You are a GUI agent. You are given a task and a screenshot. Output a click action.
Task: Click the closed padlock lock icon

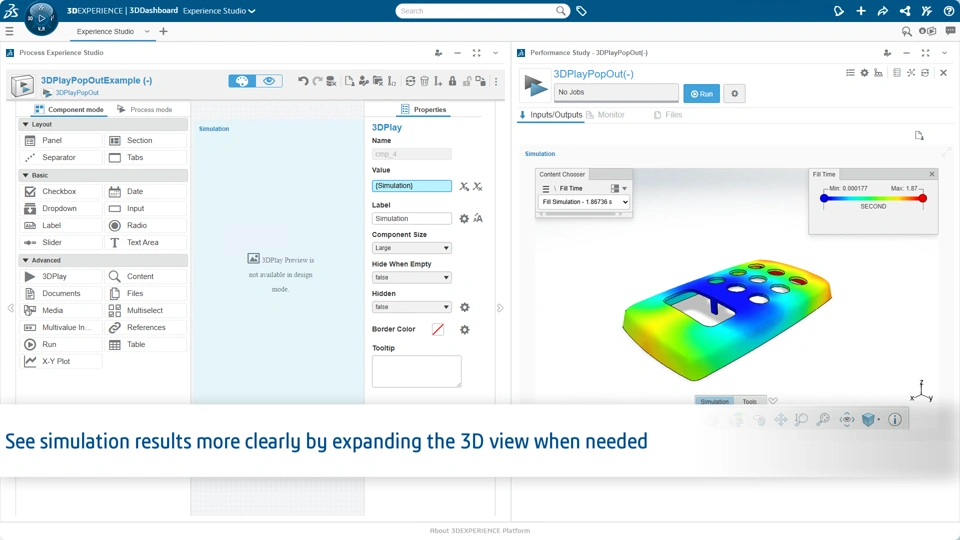pyautogui.click(x=452, y=81)
